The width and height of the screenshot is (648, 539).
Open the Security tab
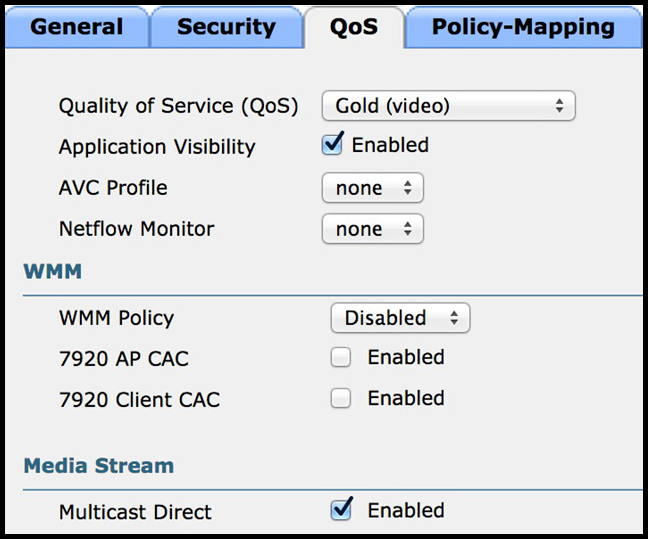pos(226,27)
